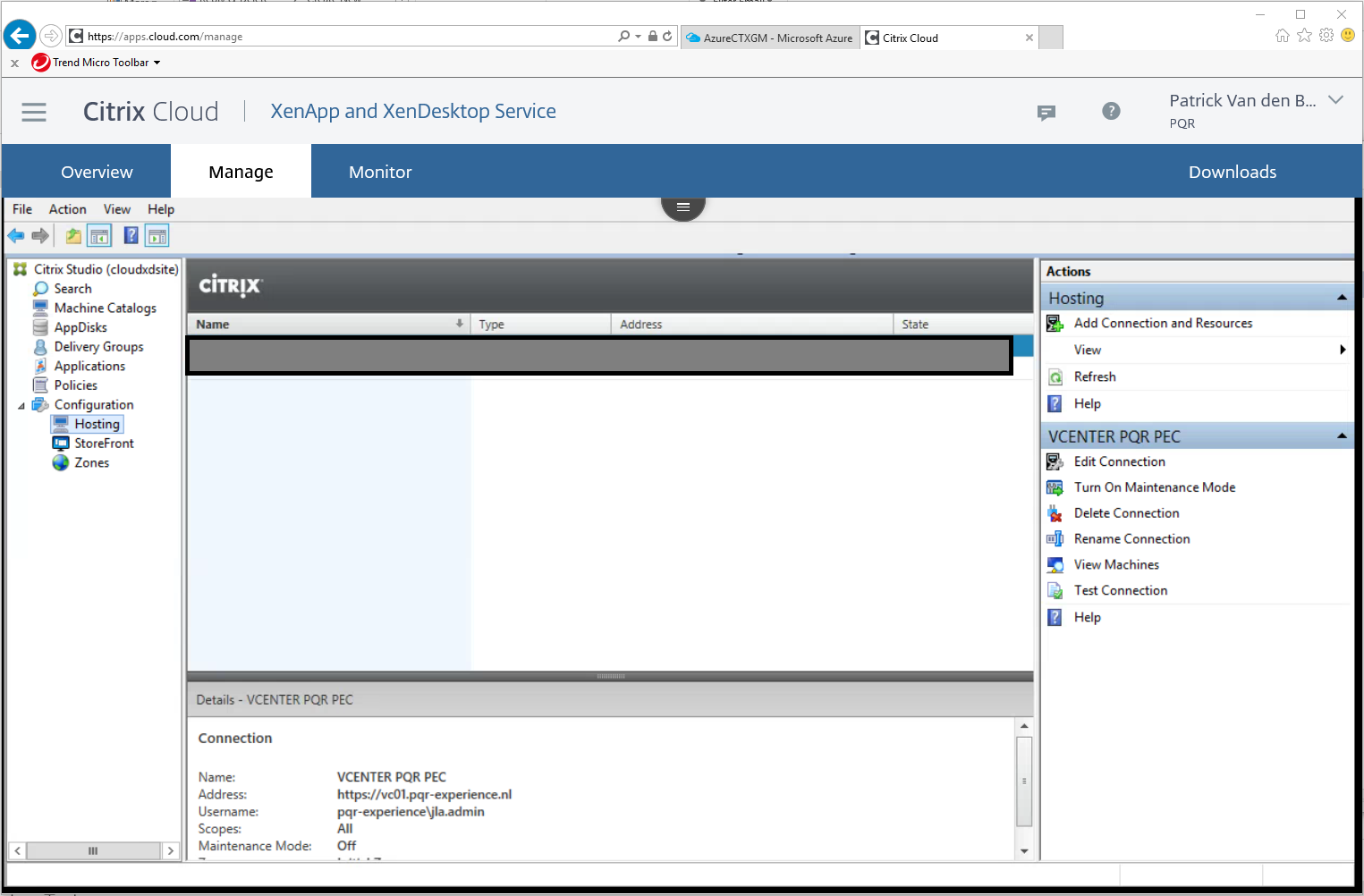Click the XenApp and XenDesktop Service link
1364x896 pixels.
point(413,111)
